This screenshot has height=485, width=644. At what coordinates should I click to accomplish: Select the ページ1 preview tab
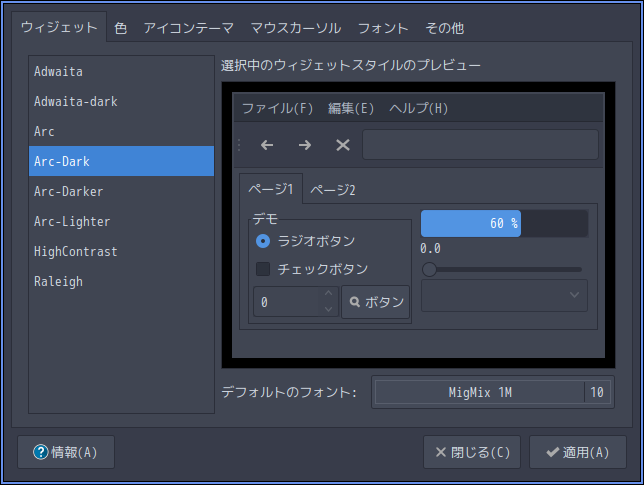tap(271, 189)
